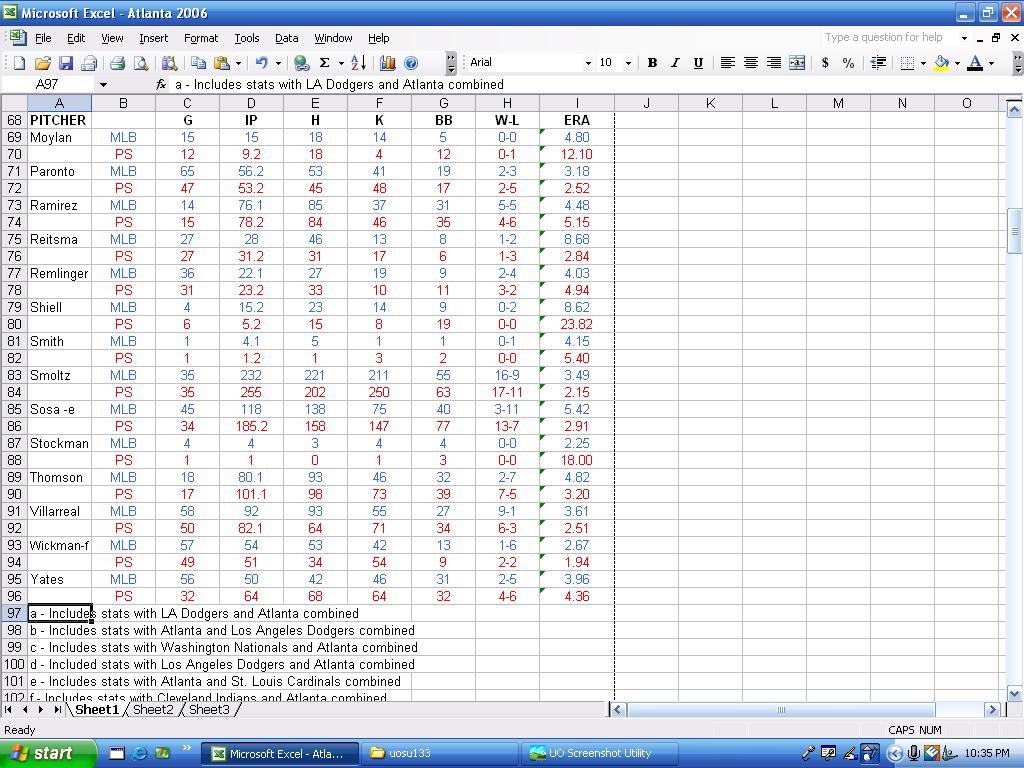1024x768 pixels.
Task: Apply Currency style with the dollar icon
Action: [825, 63]
